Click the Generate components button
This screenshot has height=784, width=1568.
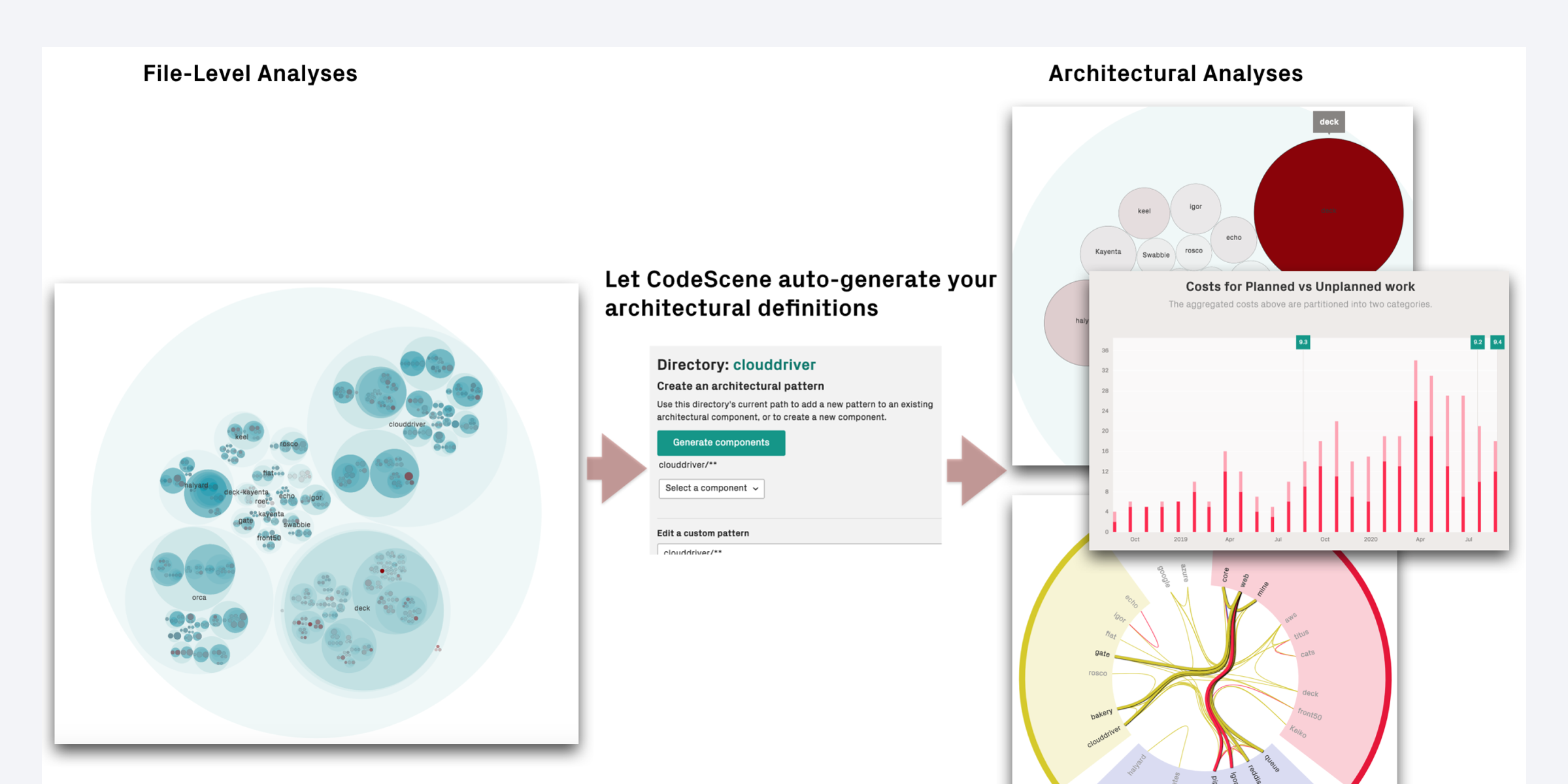(x=721, y=443)
